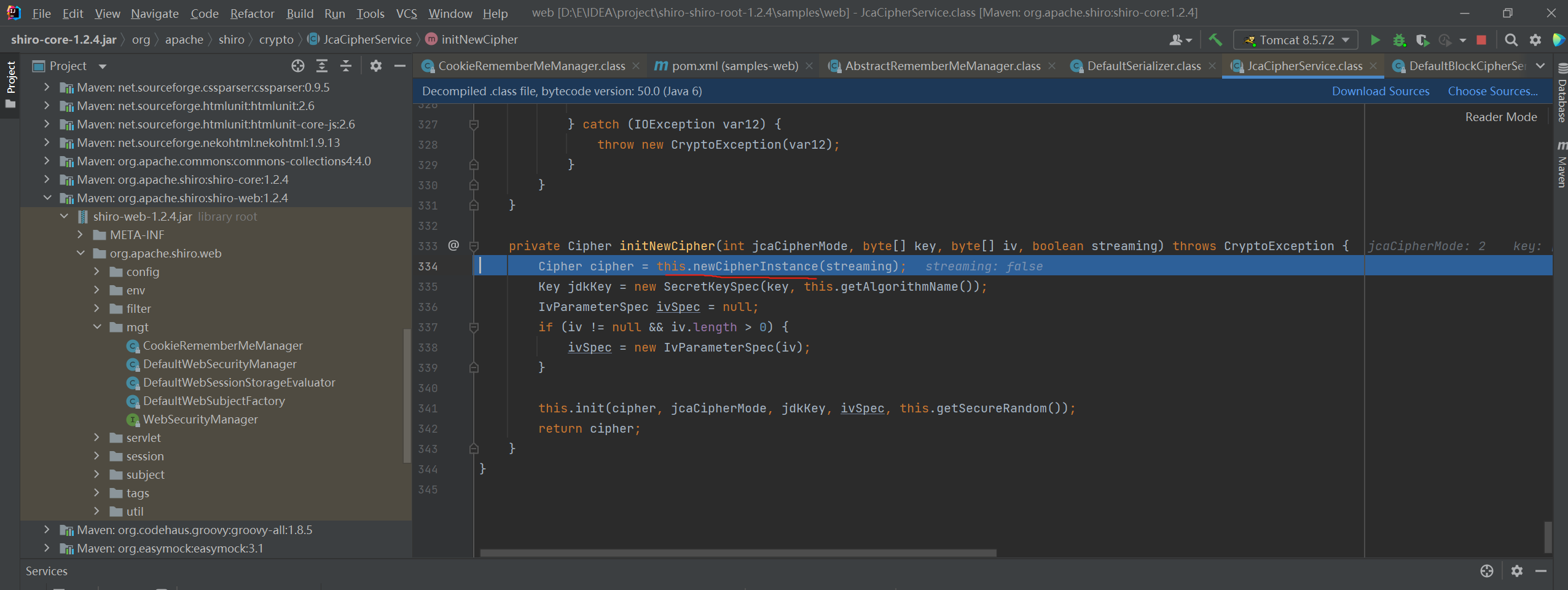Viewport: 1568px width, 590px height.
Task: Open DefaultWebSubjectFactory class in tree
Action: (x=214, y=401)
